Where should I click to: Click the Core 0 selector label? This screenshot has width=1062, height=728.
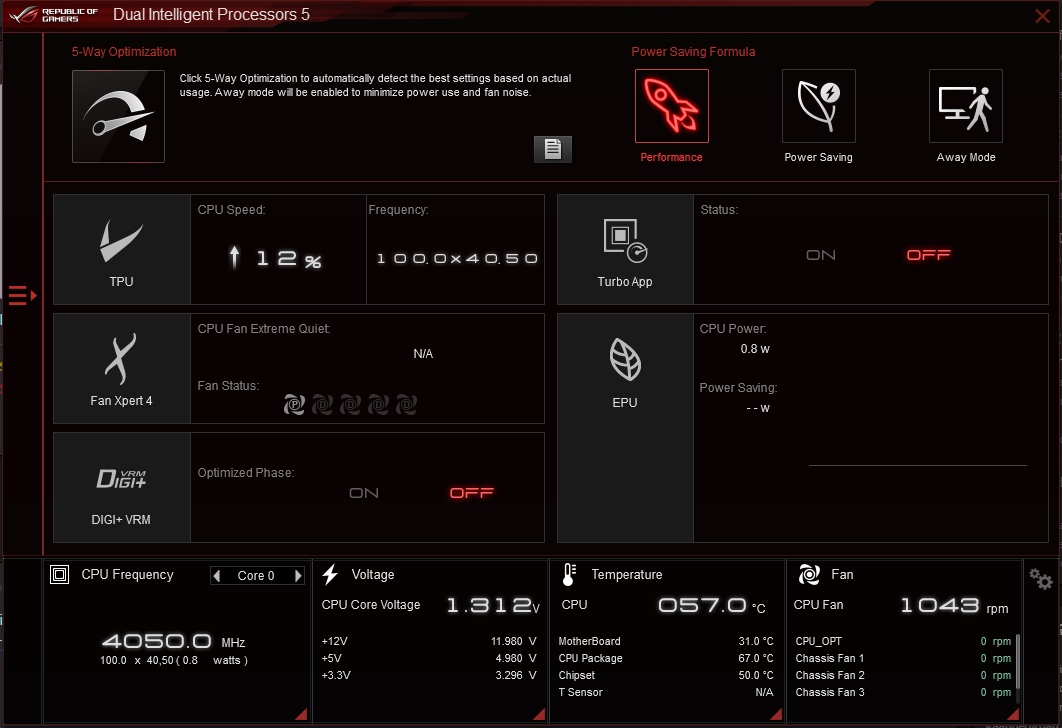click(x=256, y=576)
